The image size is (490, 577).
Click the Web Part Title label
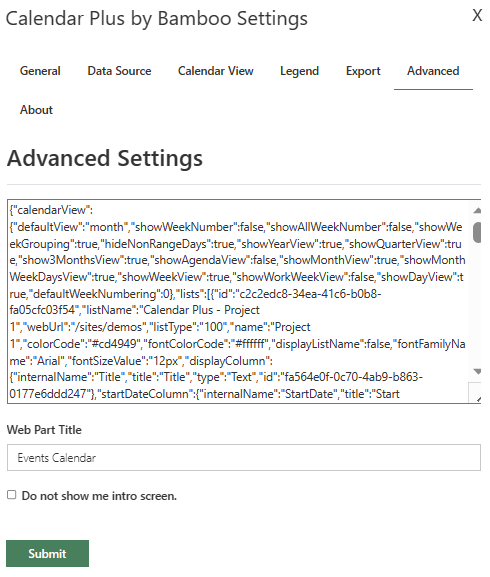pos(44,429)
